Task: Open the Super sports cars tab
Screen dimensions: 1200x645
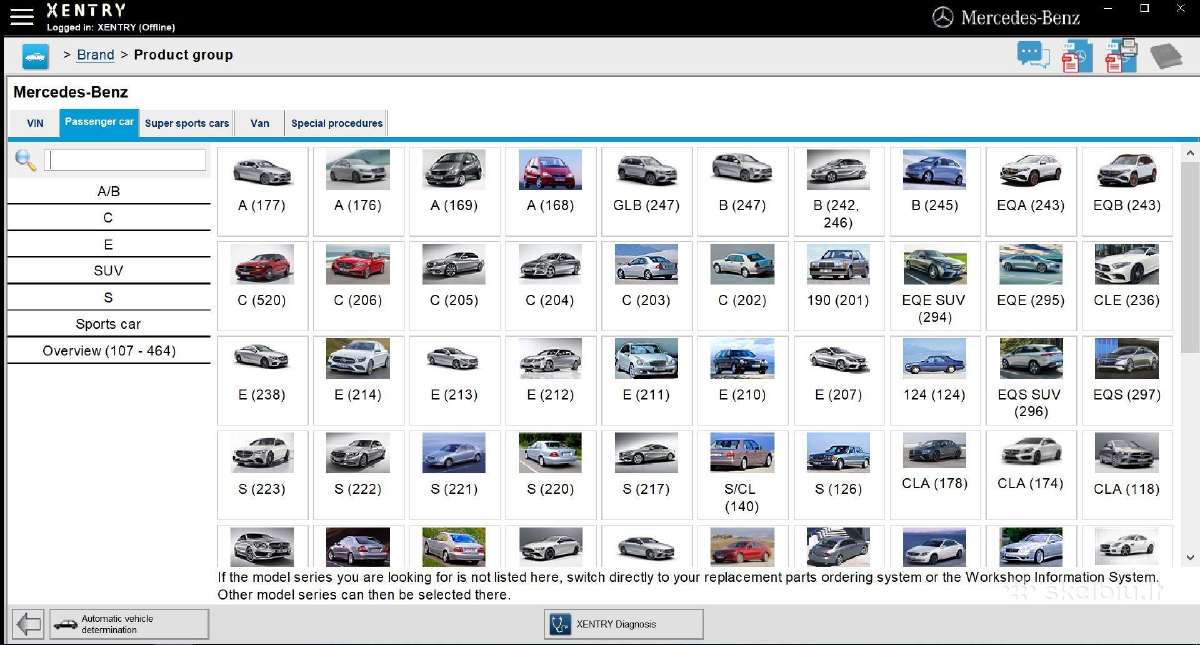Action: (x=187, y=124)
